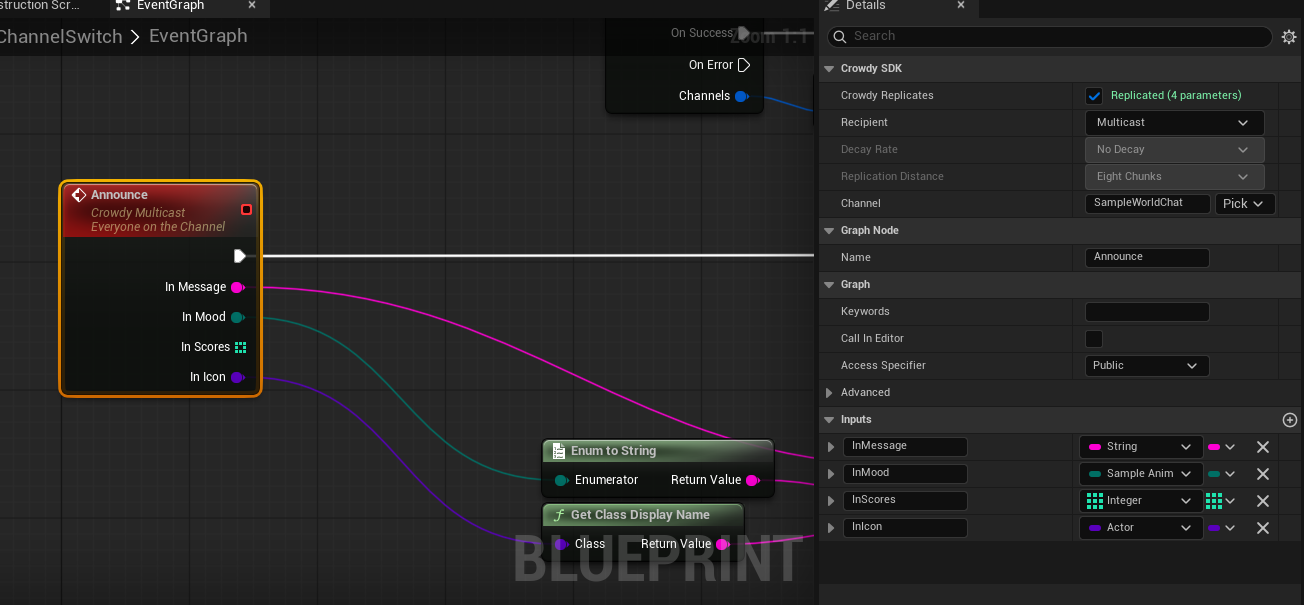Viewport: 1304px width, 605px height.
Task: Collapse the Graph section
Action: pos(829,285)
